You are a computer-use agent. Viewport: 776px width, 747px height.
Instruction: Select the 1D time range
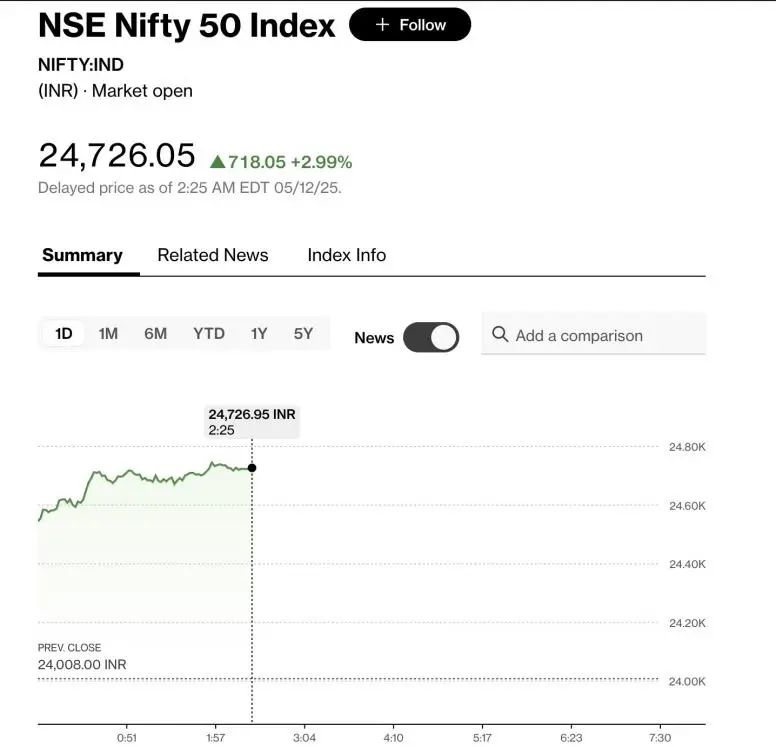coord(63,334)
